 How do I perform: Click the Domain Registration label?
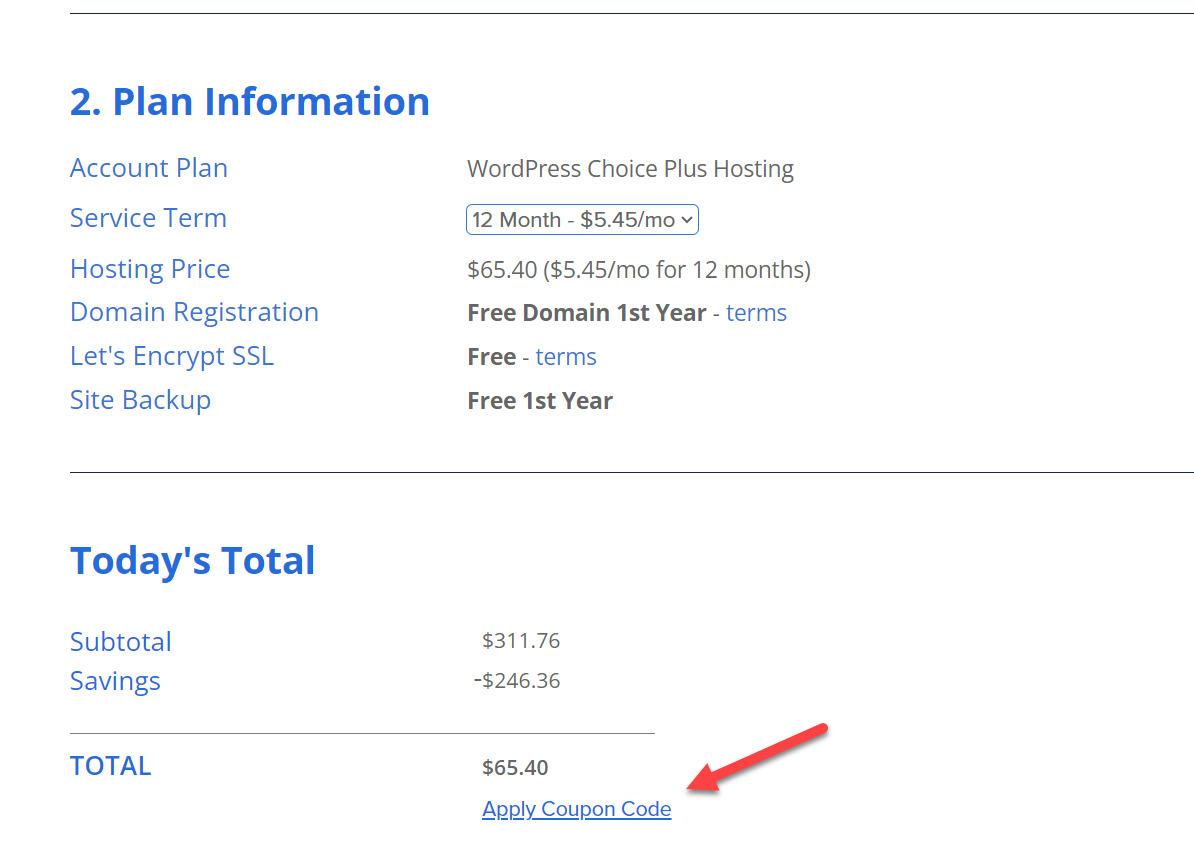pyautogui.click(x=194, y=312)
